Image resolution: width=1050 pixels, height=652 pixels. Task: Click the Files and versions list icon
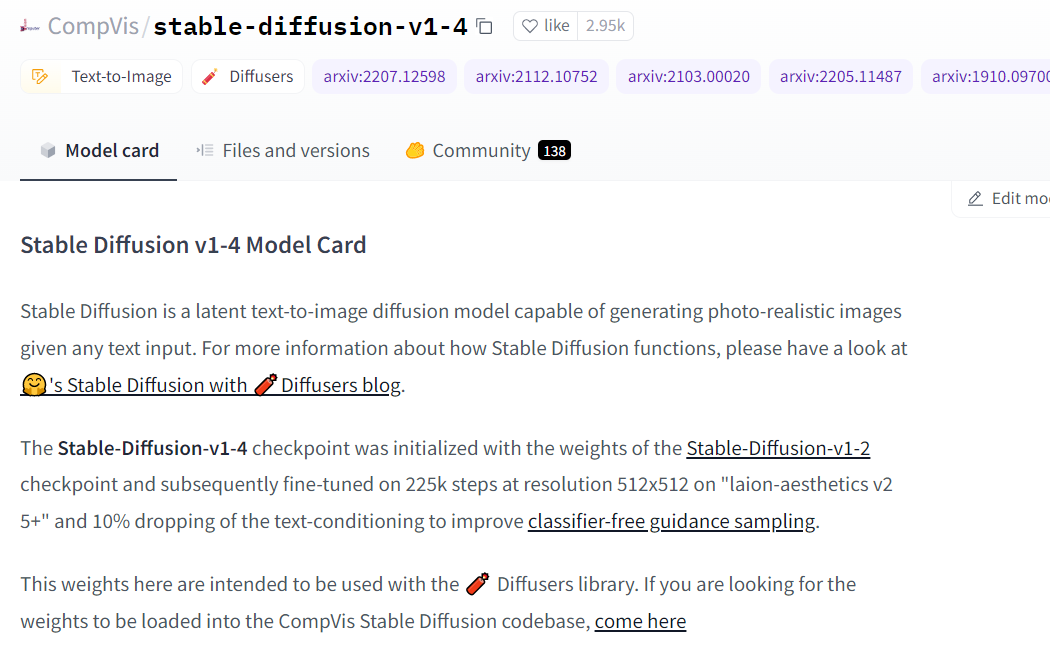(x=204, y=150)
